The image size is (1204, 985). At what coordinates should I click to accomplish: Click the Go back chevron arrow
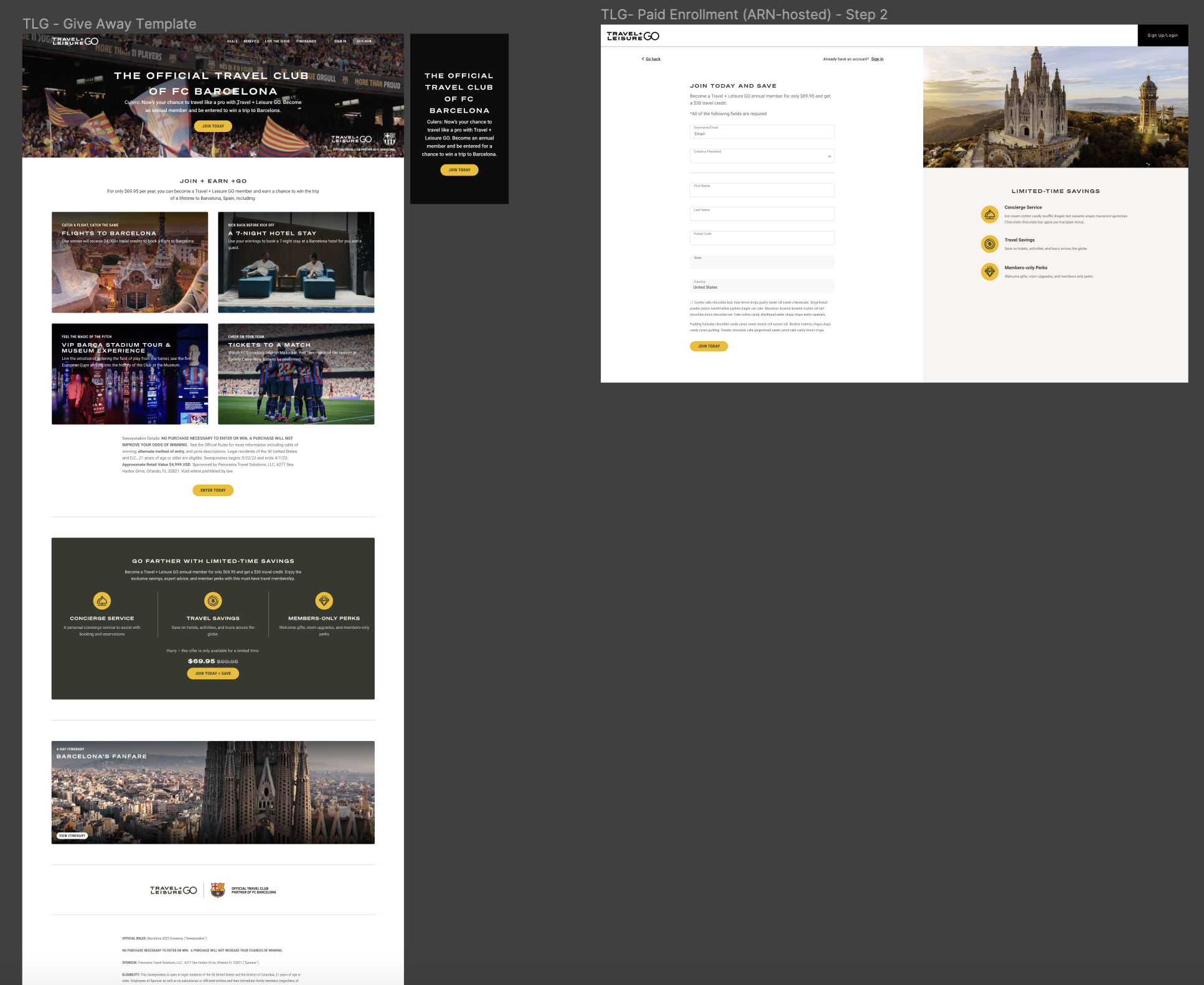643,59
